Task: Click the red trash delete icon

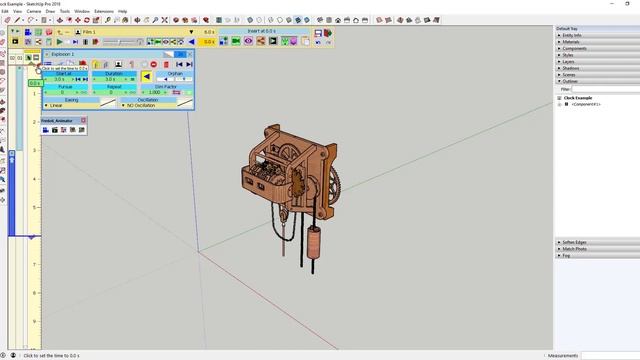Action: [x=166, y=64]
